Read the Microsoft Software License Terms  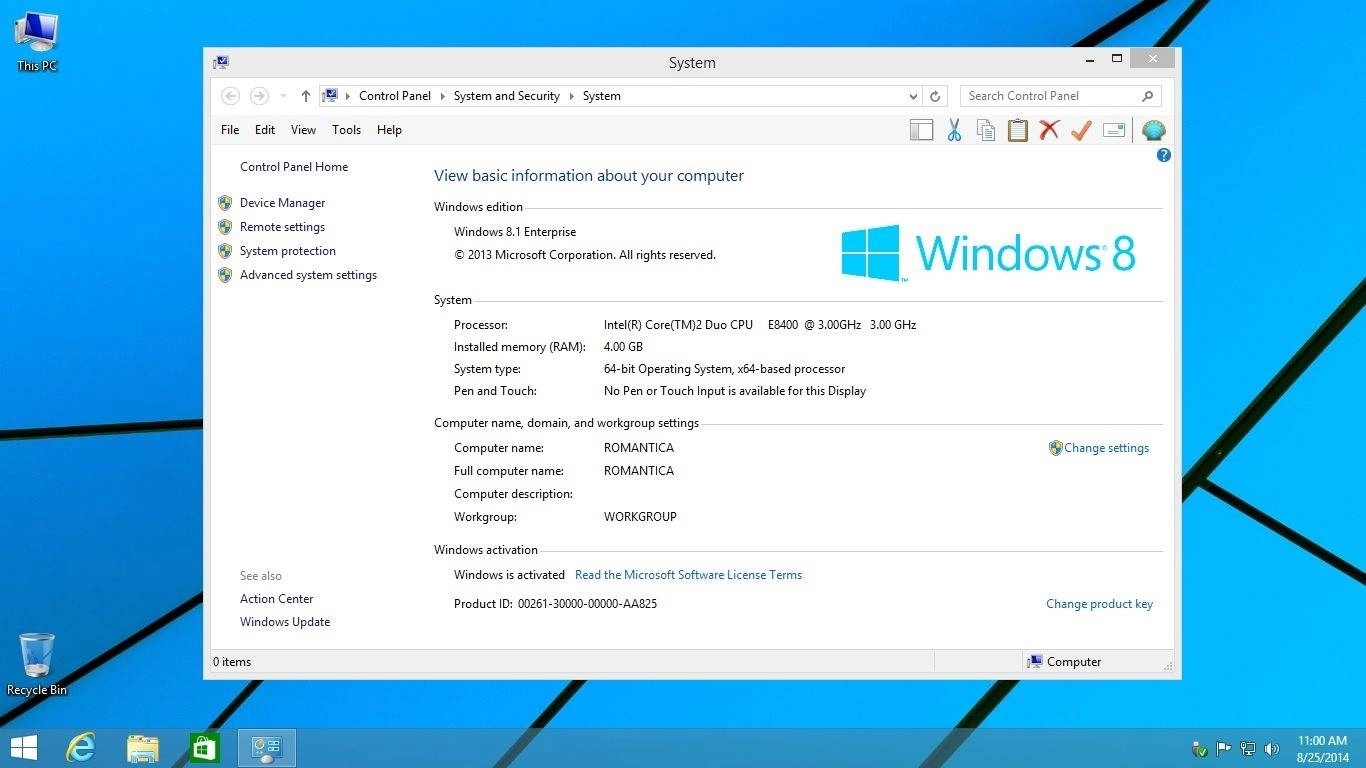tap(688, 575)
